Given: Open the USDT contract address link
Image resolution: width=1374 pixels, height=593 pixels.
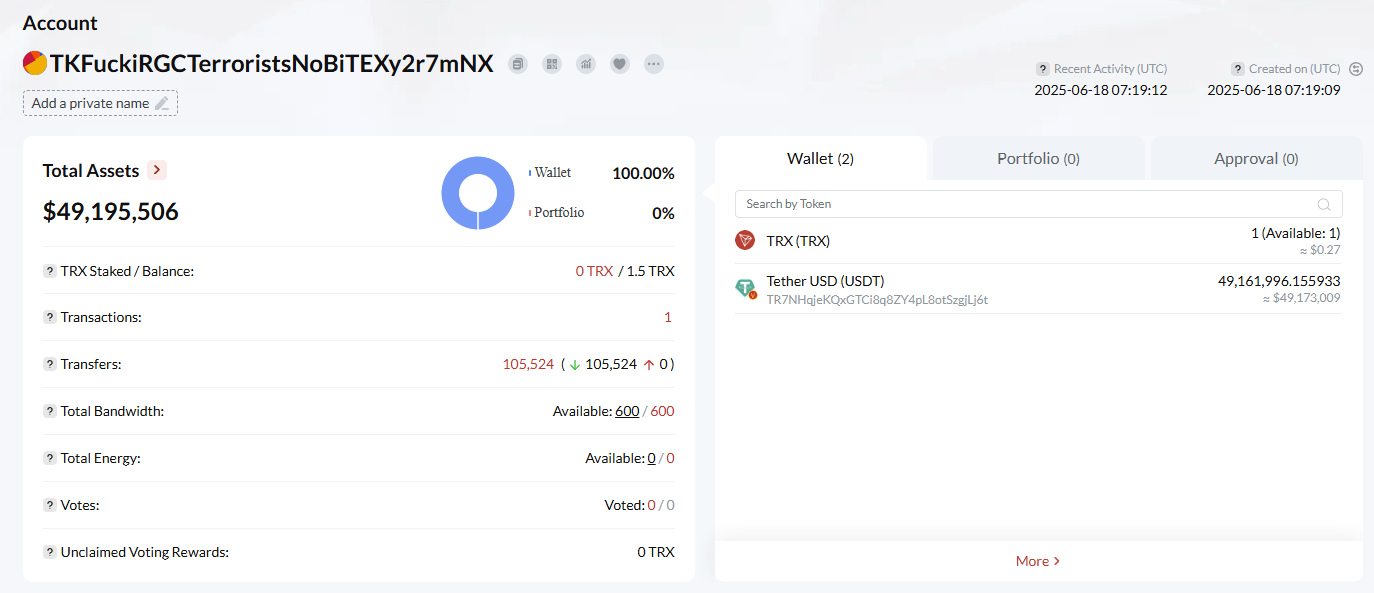Looking at the screenshot, I should pos(877,299).
